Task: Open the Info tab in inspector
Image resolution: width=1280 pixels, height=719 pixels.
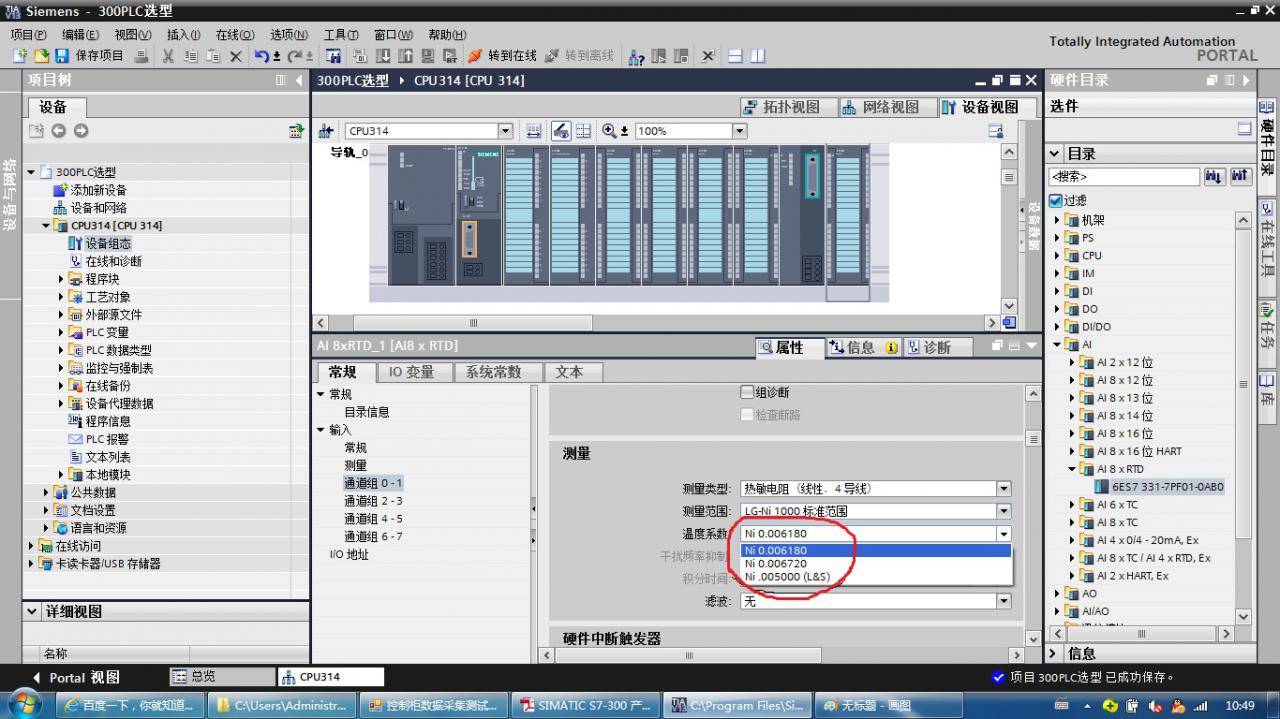Action: tap(862, 347)
